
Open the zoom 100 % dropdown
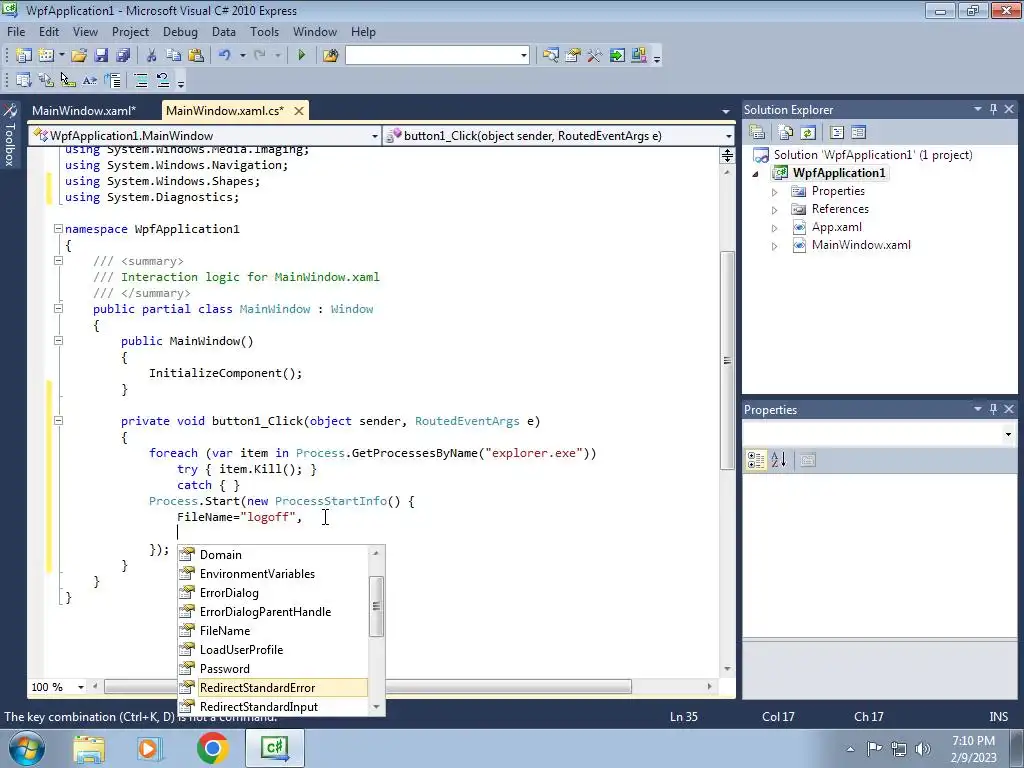click(x=81, y=687)
